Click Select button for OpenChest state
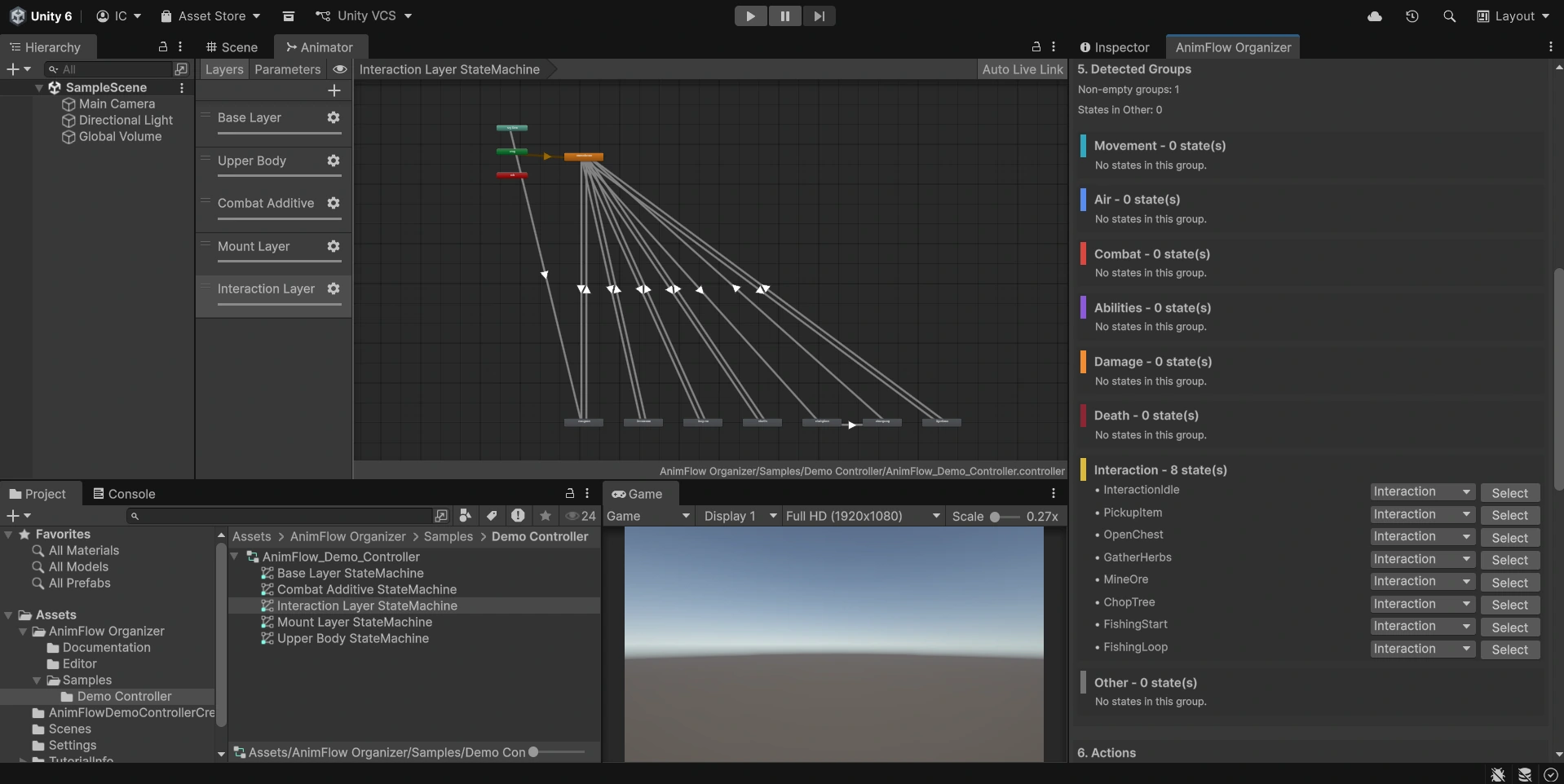Viewport: 1564px width, 784px height. click(1510, 538)
